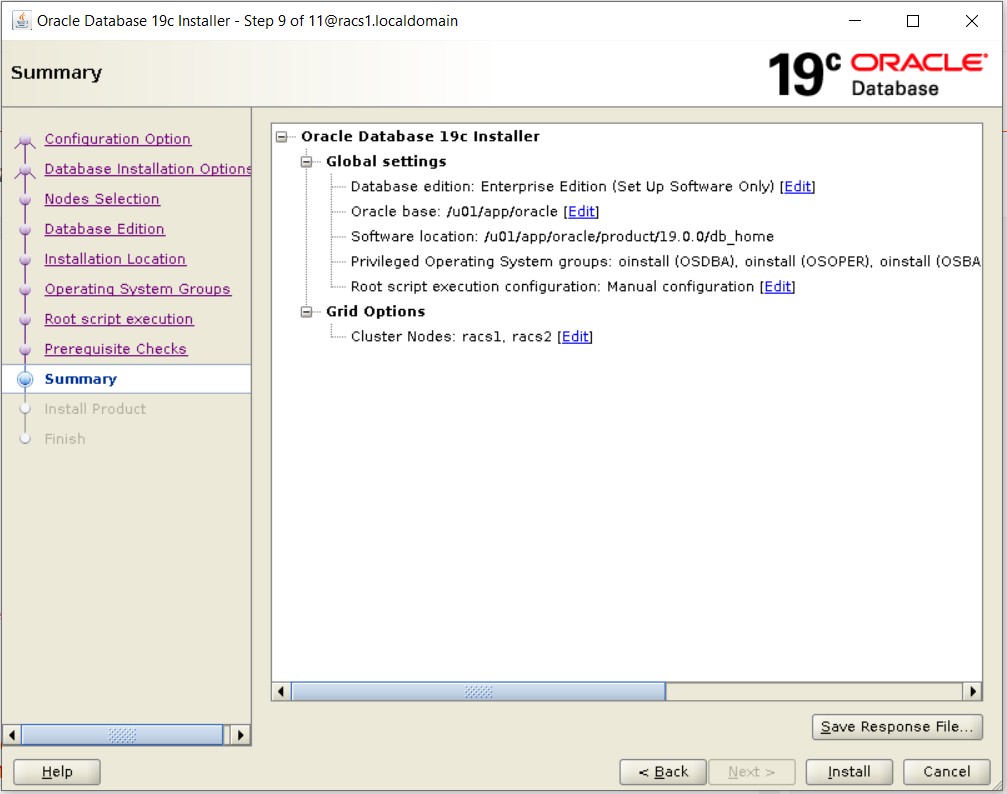The width and height of the screenshot is (1007, 794).
Task: Click the Configuration Option step marker icon
Action: (x=25, y=140)
